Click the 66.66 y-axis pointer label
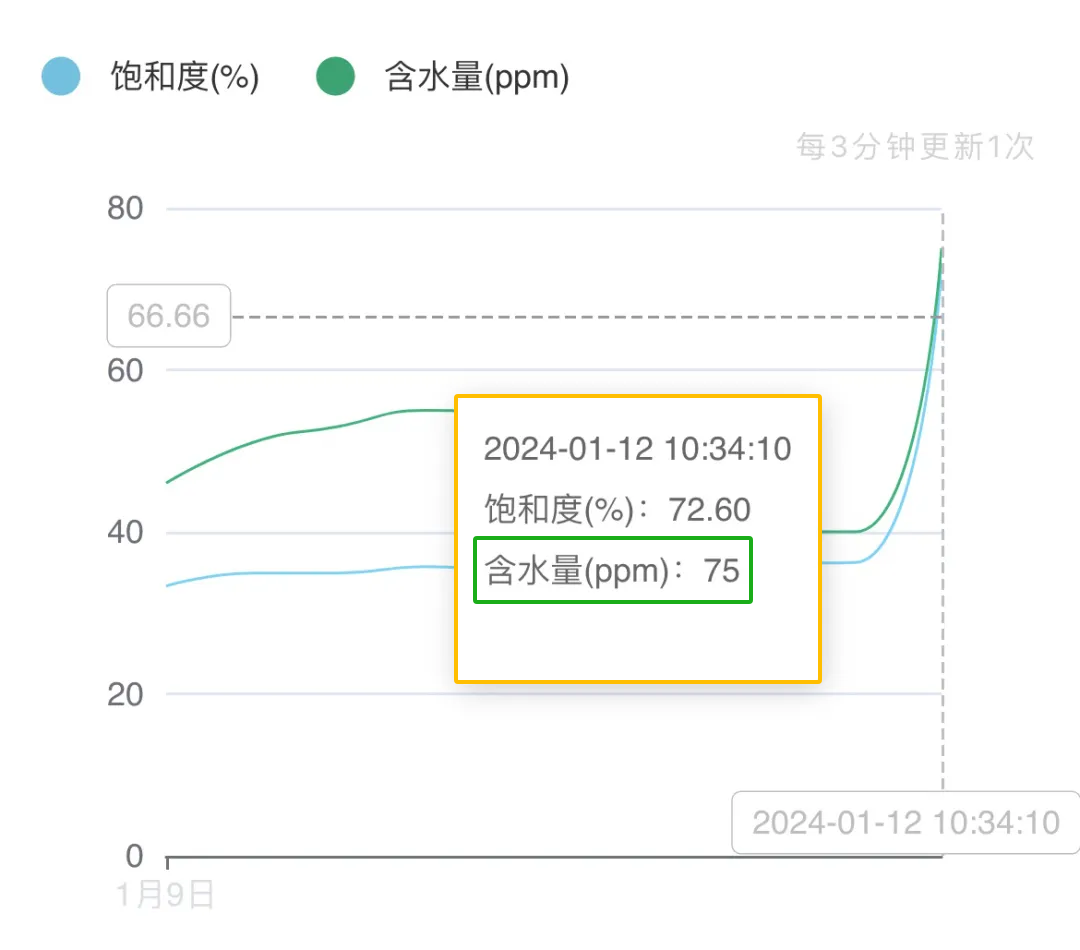The height and width of the screenshot is (950, 1080). point(169,316)
